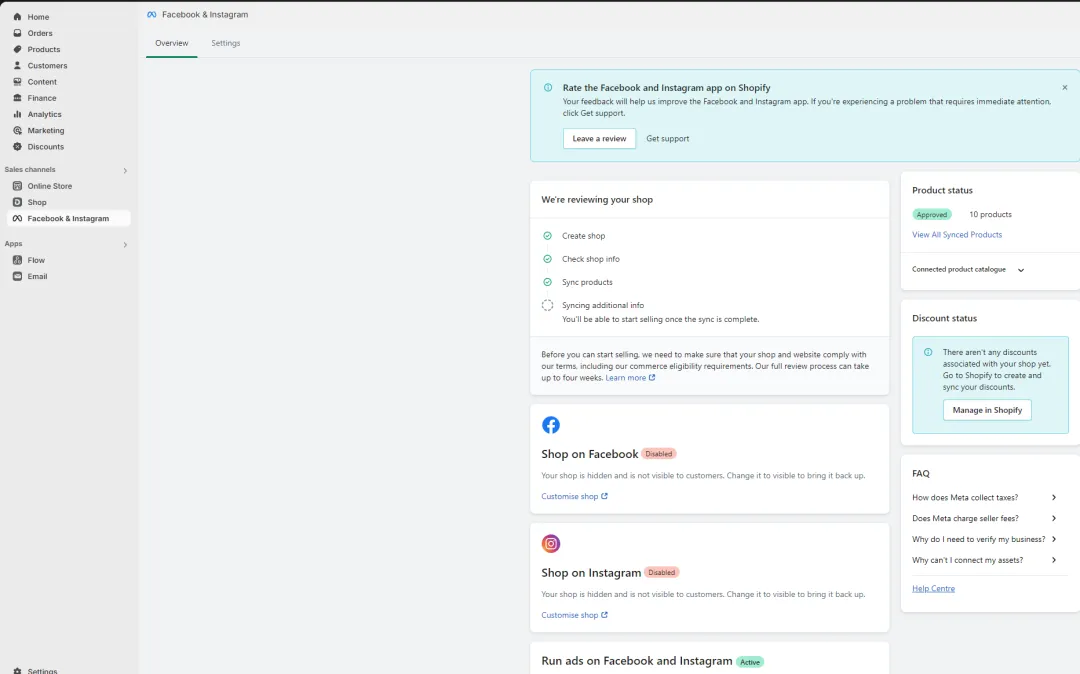Screen dimensions: 1080x674
Task: Click the Finance bank icon
Action: (17, 98)
